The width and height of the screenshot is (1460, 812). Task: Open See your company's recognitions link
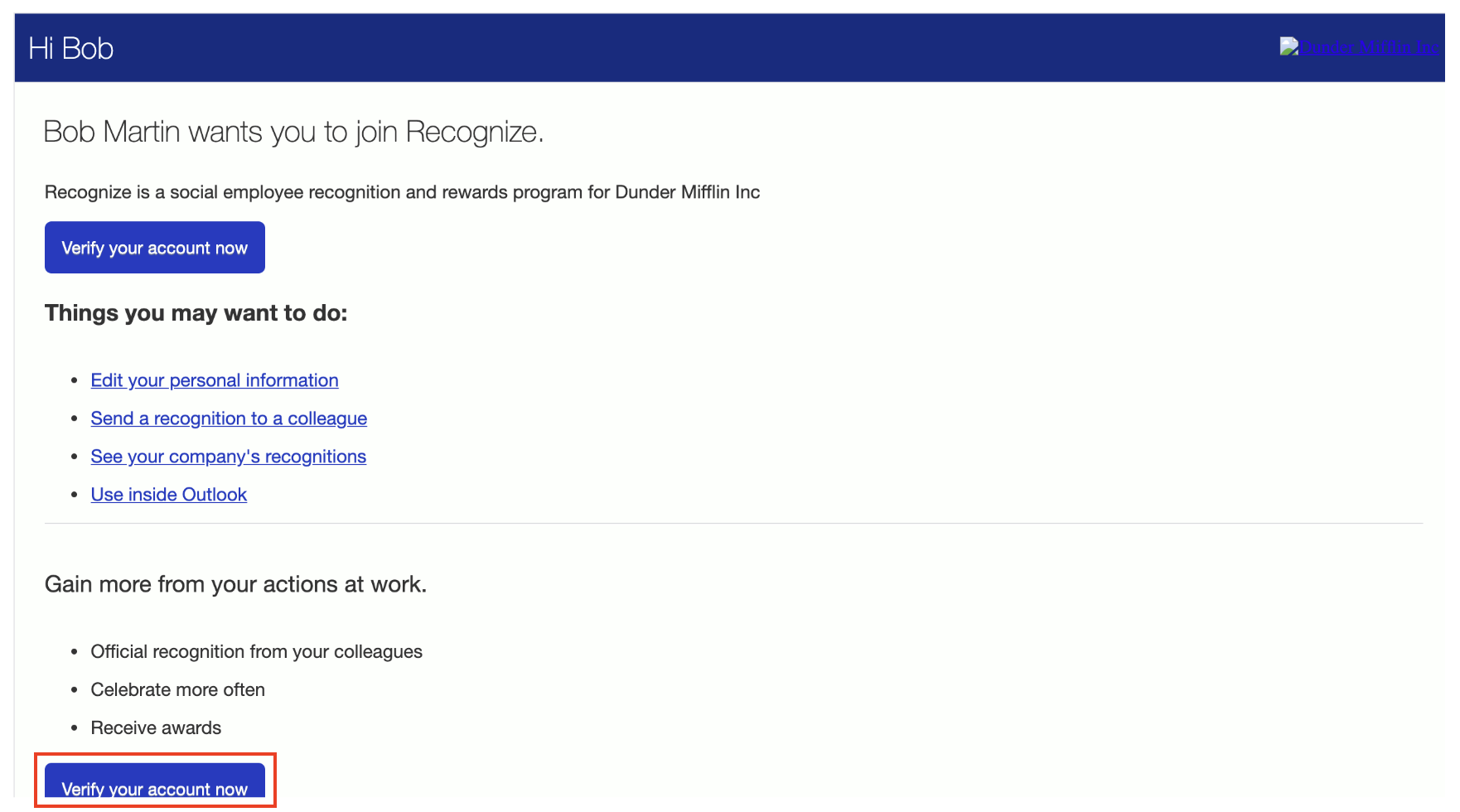[229, 457]
